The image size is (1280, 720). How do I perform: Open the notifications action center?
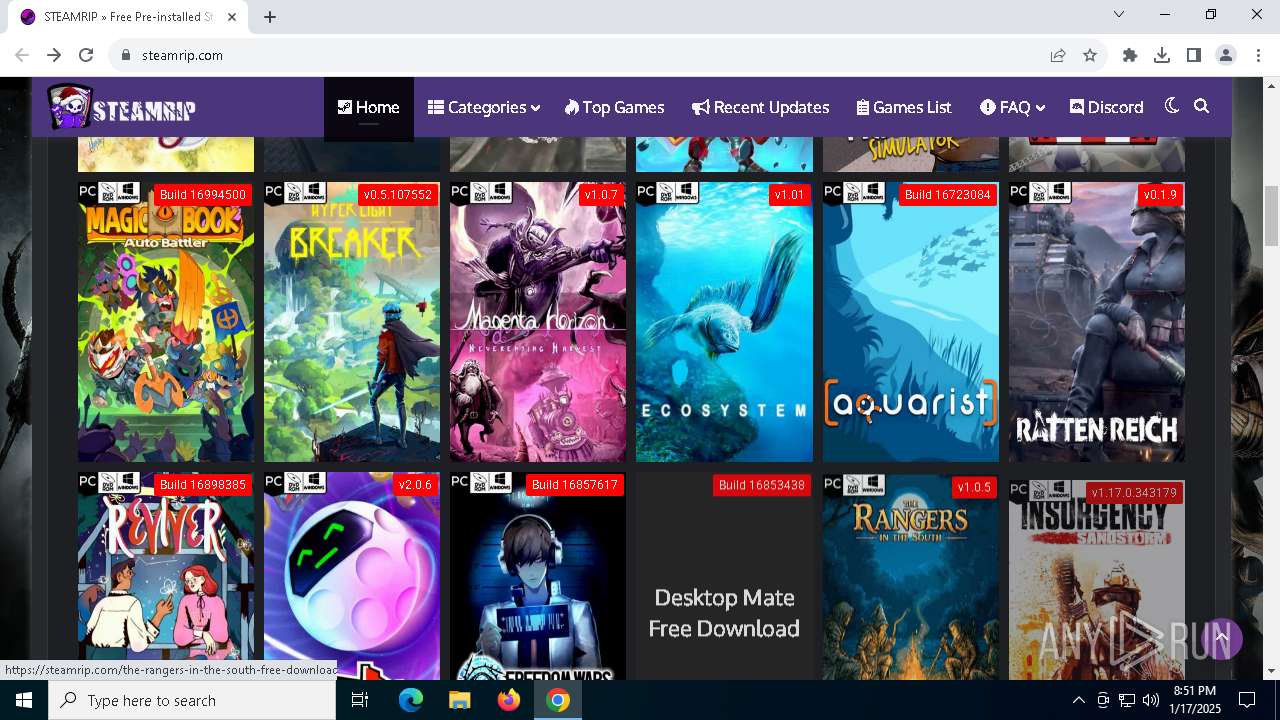coord(1247,700)
